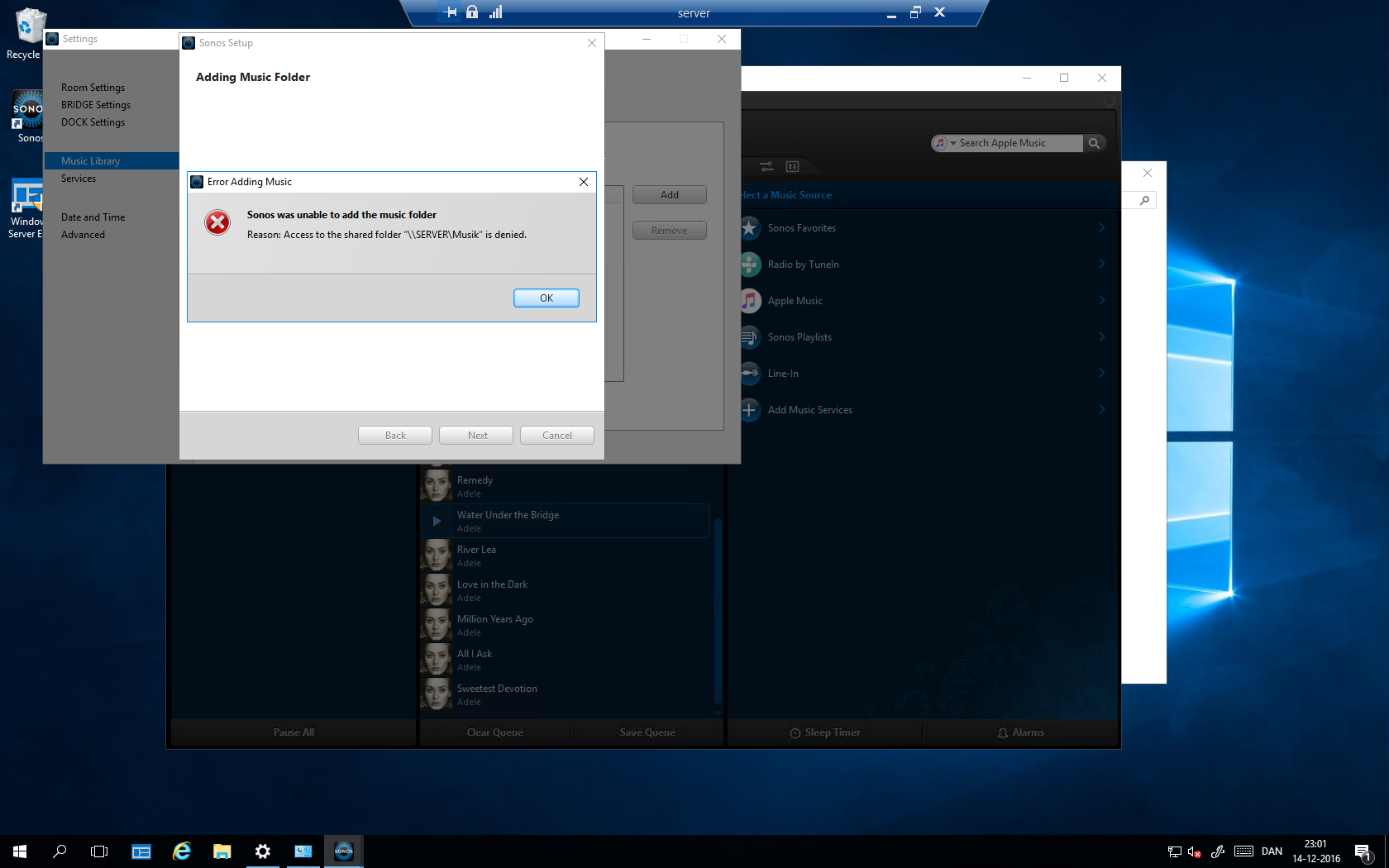Click Pause All button
Image resolution: width=1389 pixels, height=868 pixels.
294,732
